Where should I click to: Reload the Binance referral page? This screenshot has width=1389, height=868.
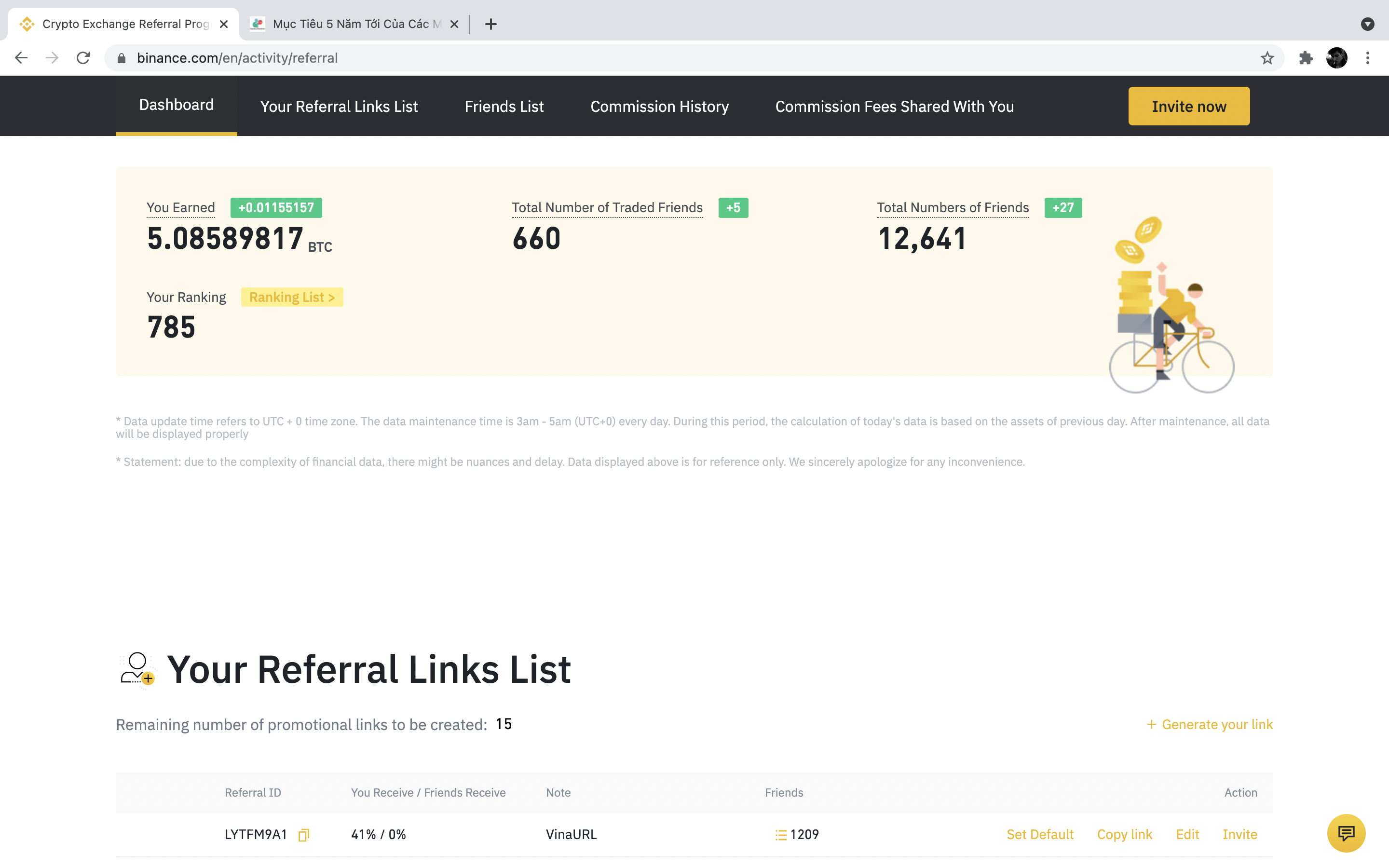click(x=83, y=58)
